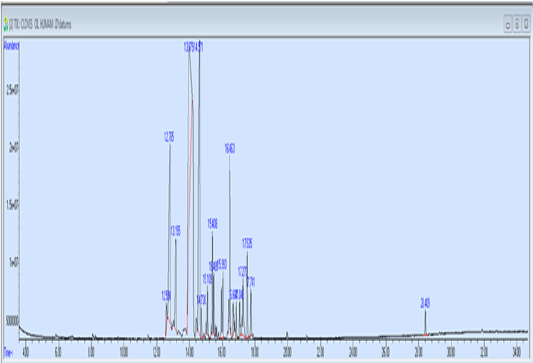Click the 1.5e+07 abundance axis value
The width and height of the screenshot is (533, 363).
point(13,205)
